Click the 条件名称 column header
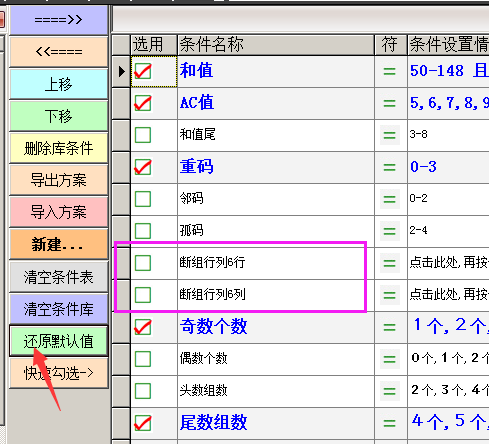 [x=276, y=45]
